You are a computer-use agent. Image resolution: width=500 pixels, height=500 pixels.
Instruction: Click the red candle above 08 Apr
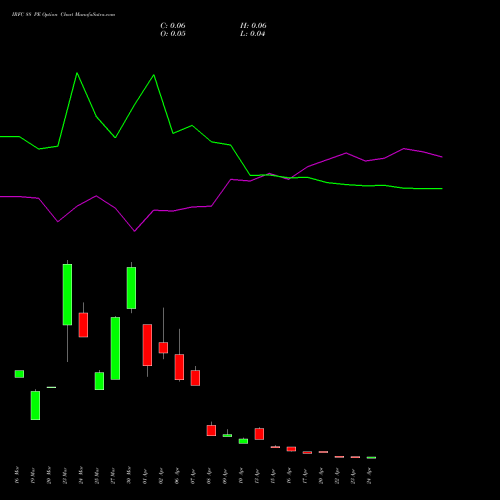click(211, 430)
